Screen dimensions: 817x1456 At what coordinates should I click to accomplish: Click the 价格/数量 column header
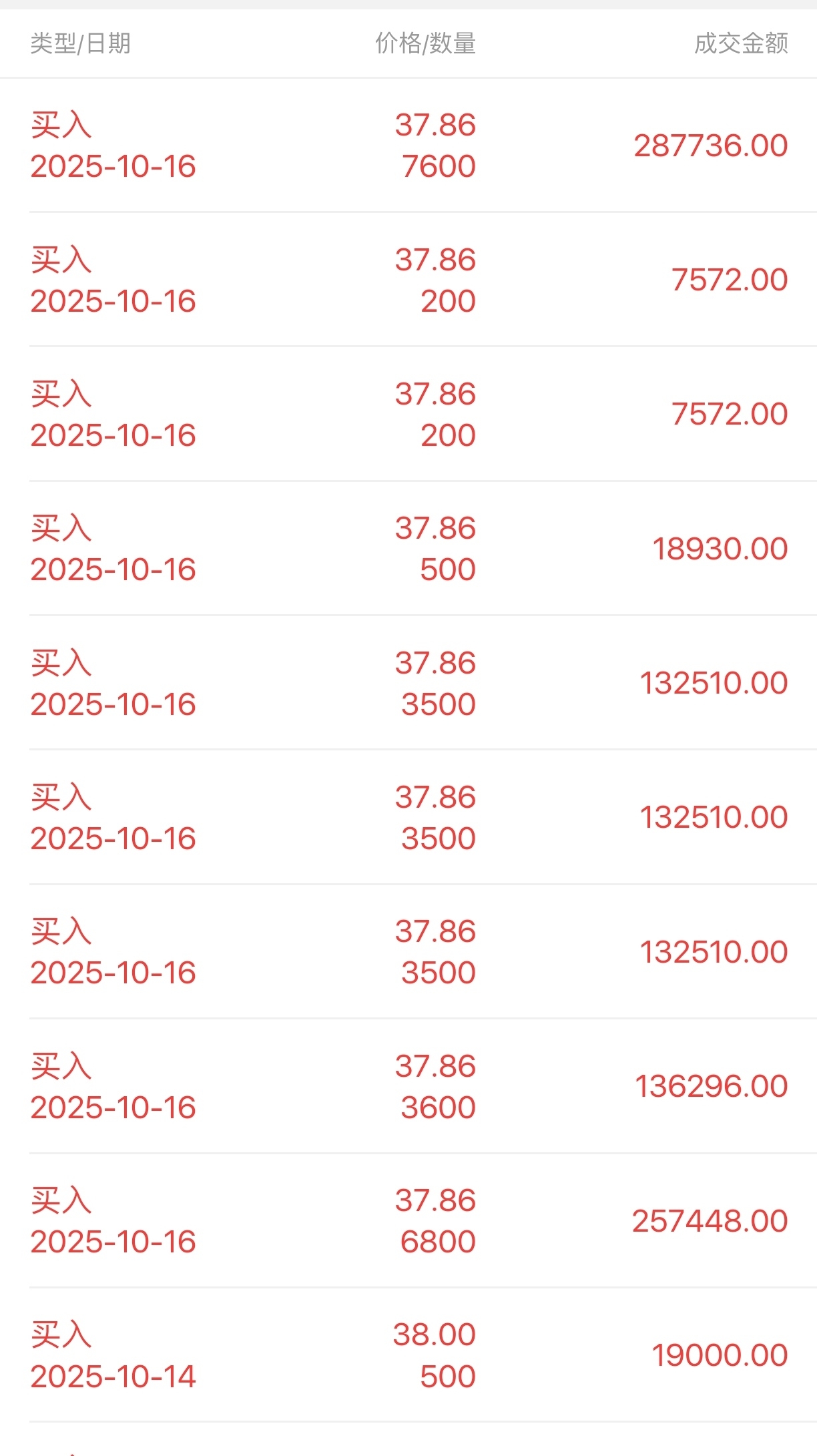tap(425, 43)
